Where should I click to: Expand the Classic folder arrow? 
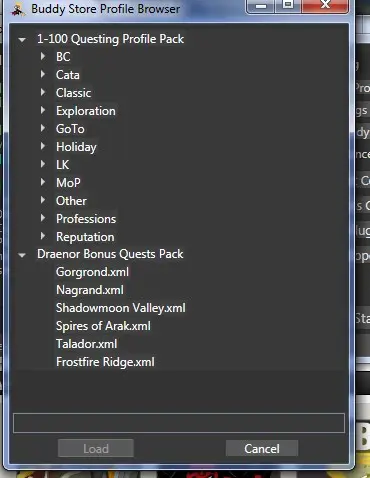(x=43, y=92)
